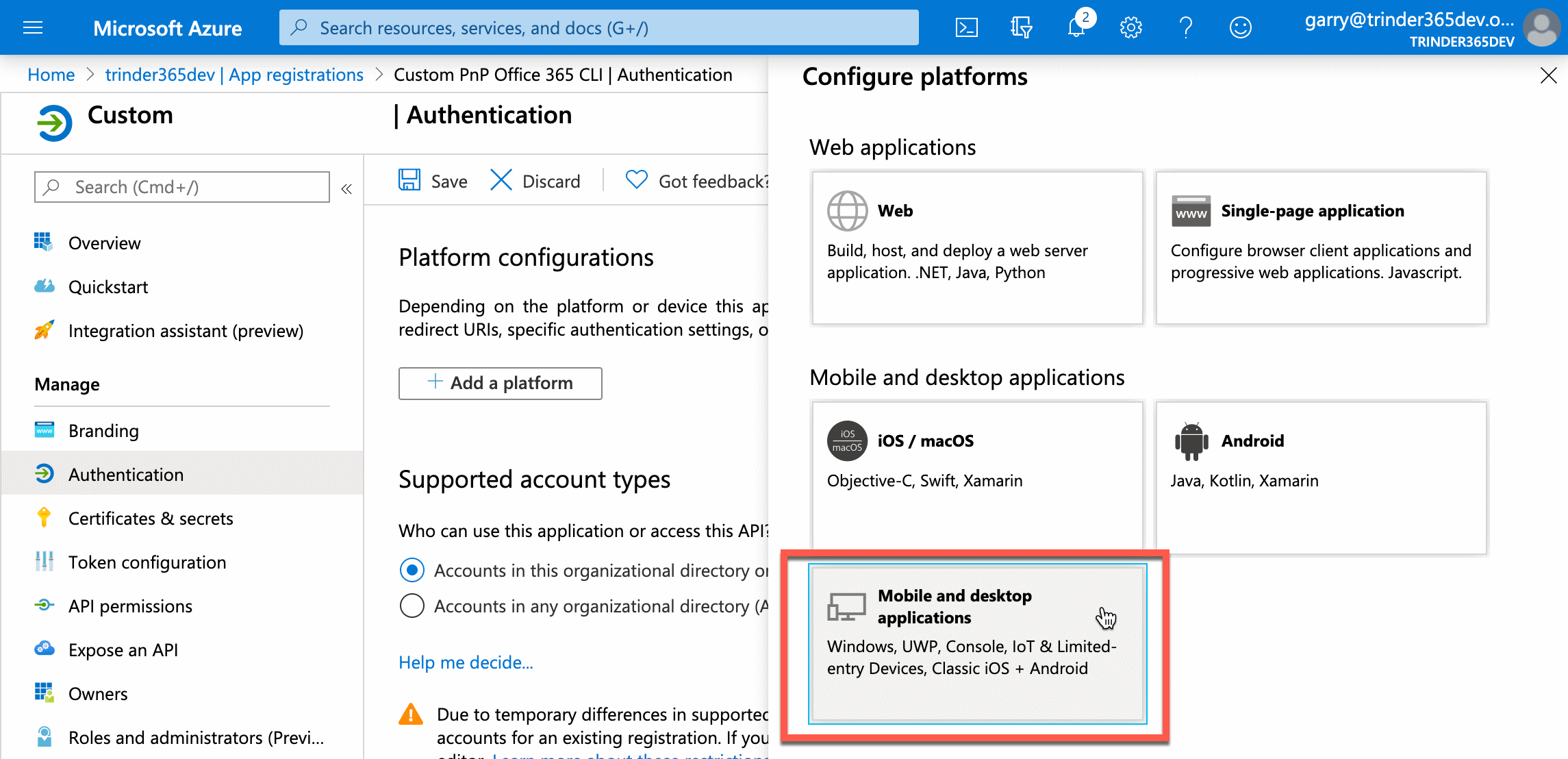Choose the Android platform card
This screenshot has width=1568, height=759.
click(1321, 477)
